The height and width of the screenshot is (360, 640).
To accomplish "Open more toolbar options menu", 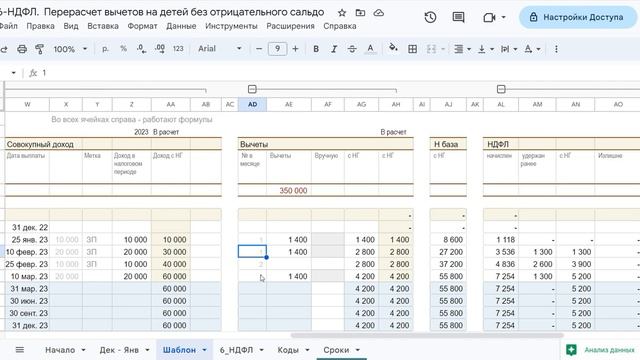I will [x=556, y=49].
